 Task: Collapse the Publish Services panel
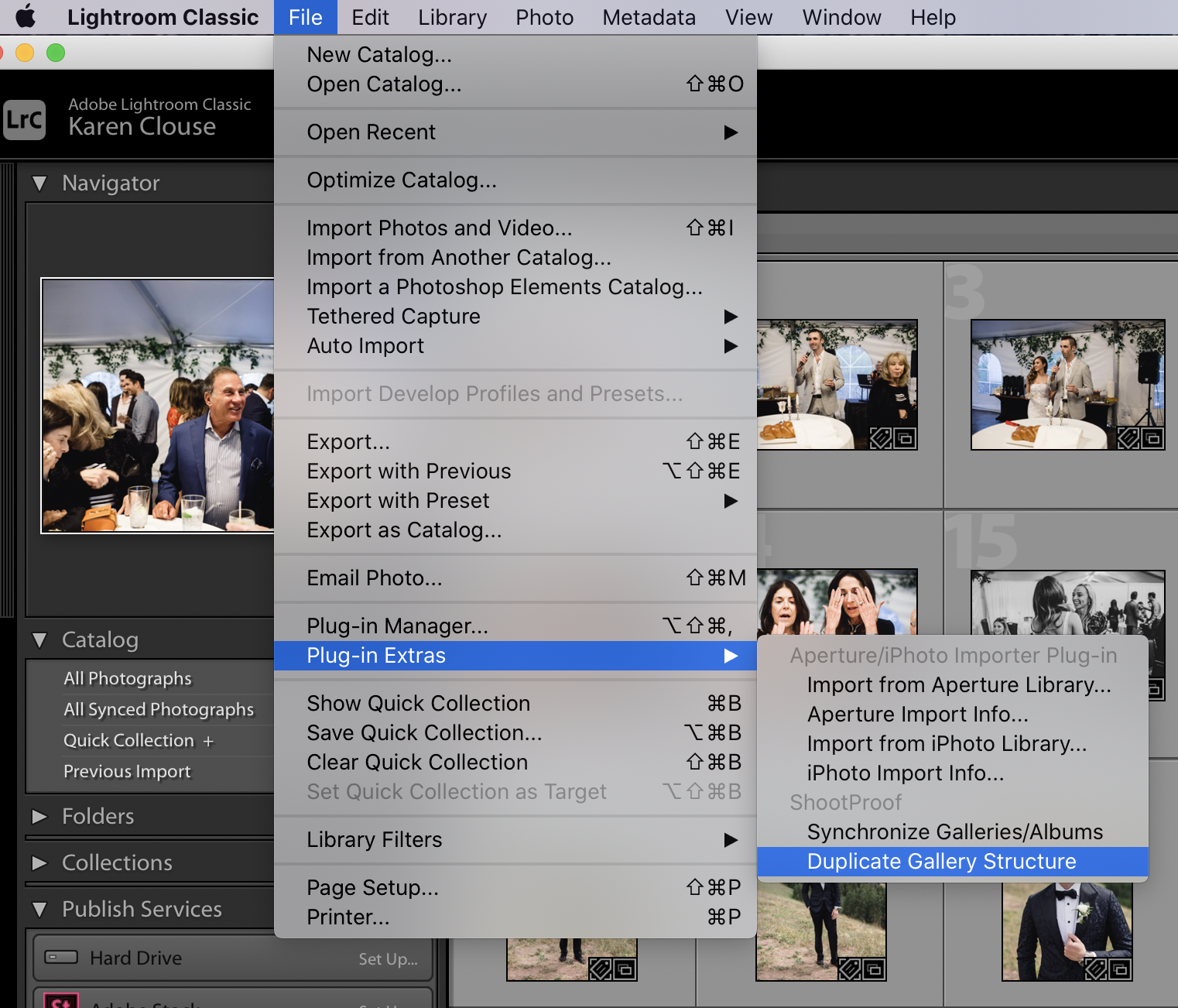(39, 910)
